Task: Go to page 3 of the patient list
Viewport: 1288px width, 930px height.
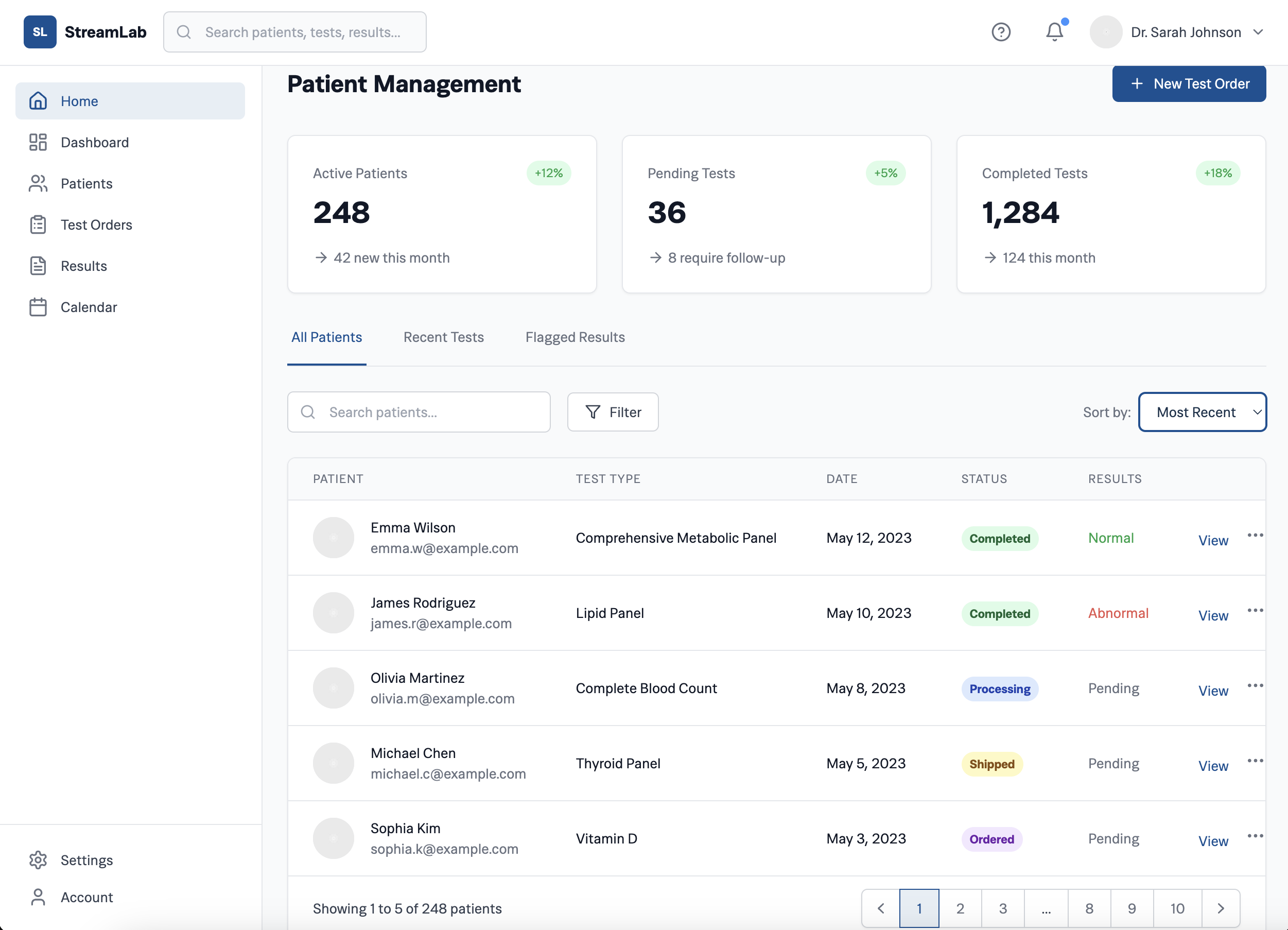Action: pyautogui.click(x=1003, y=908)
